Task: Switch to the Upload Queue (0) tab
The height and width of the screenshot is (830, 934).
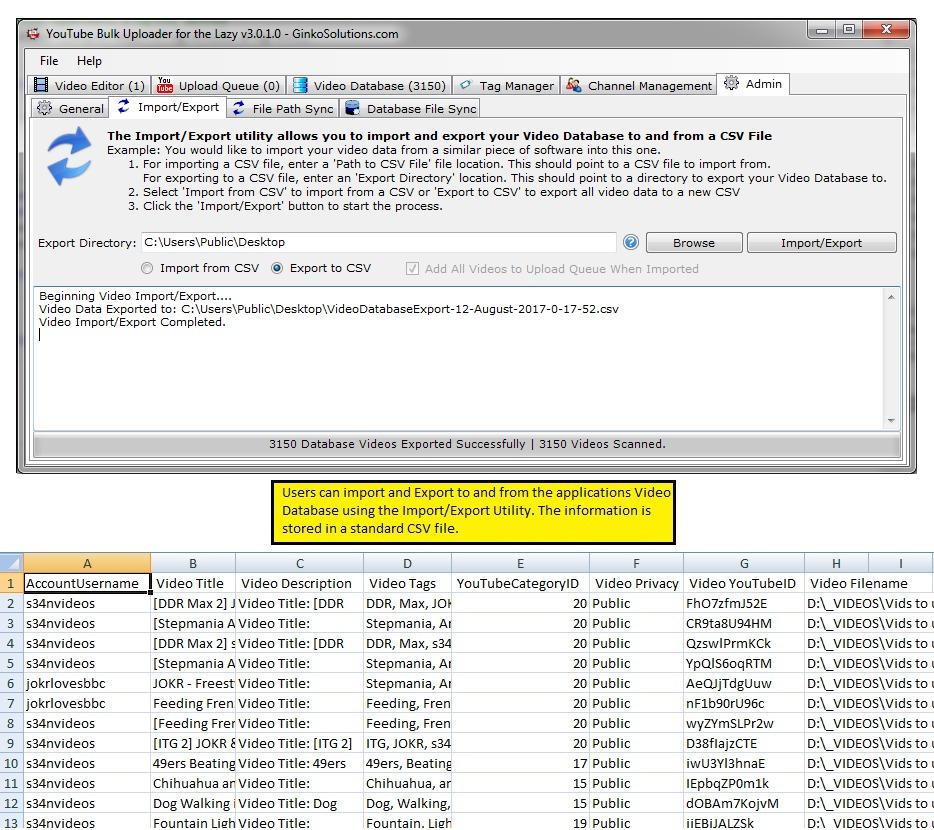Action: [x=219, y=85]
